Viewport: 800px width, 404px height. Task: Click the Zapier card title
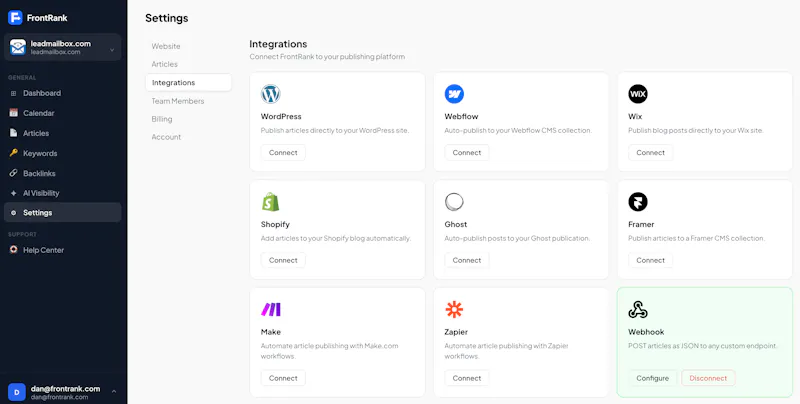(x=456, y=332)
